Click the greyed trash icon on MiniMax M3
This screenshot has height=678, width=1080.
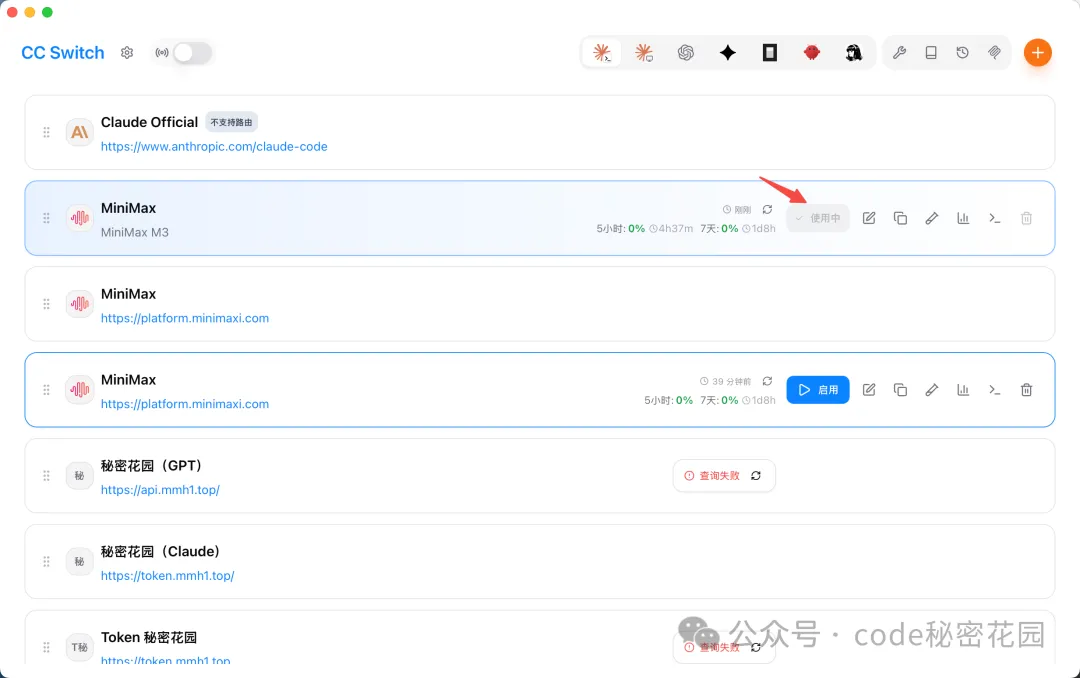(1026, 218)
